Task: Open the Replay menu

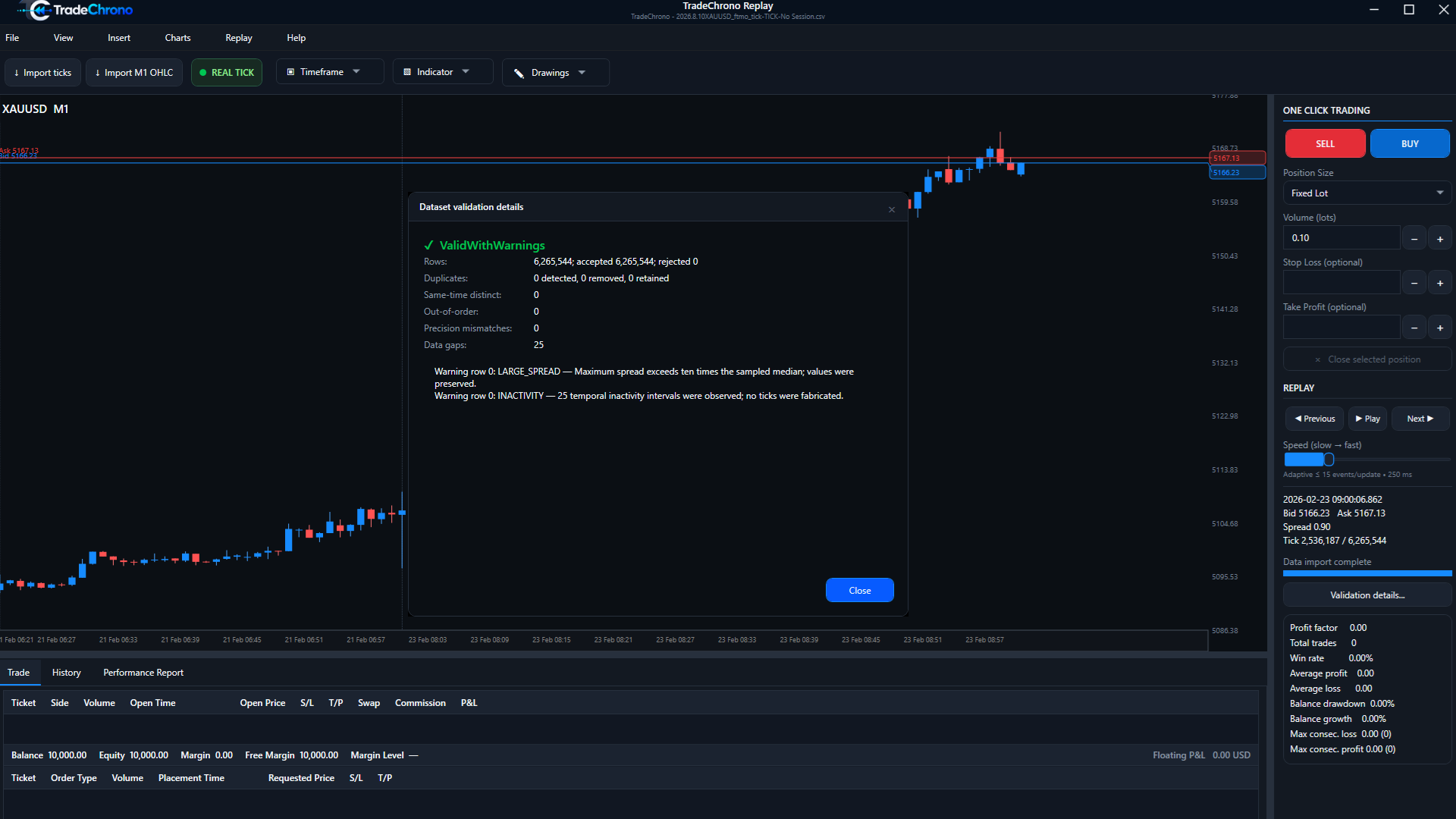Action: tap(238, 38)
